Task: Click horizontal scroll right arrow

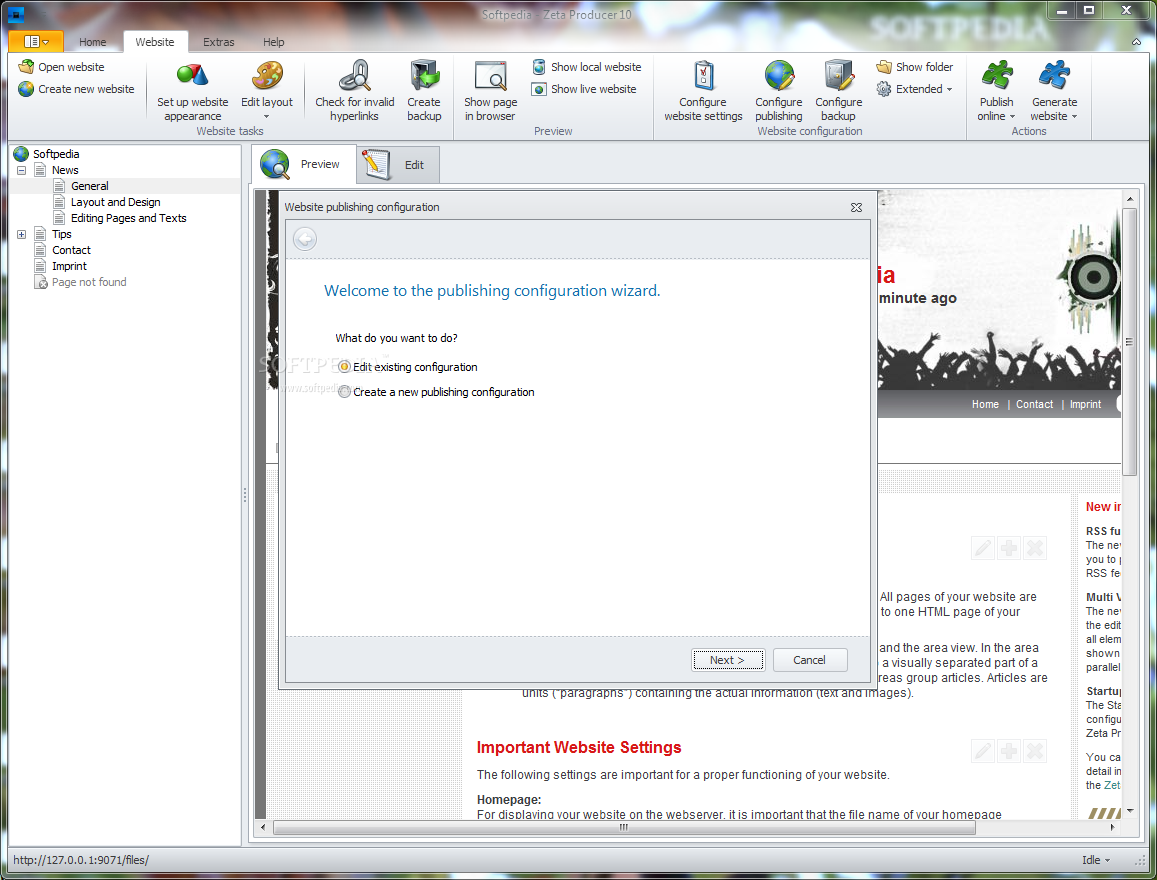Action: coord(1113,828)
